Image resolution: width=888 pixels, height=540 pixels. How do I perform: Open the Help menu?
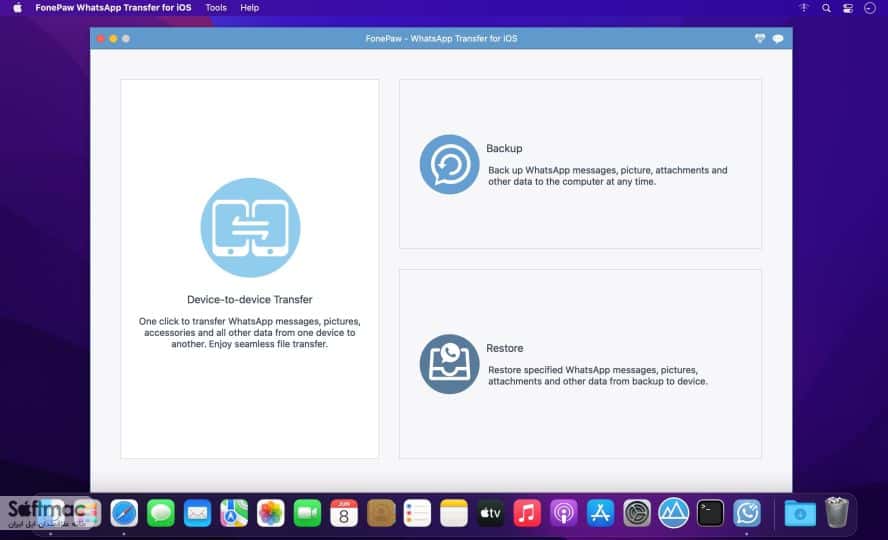[x=249, y=8]
